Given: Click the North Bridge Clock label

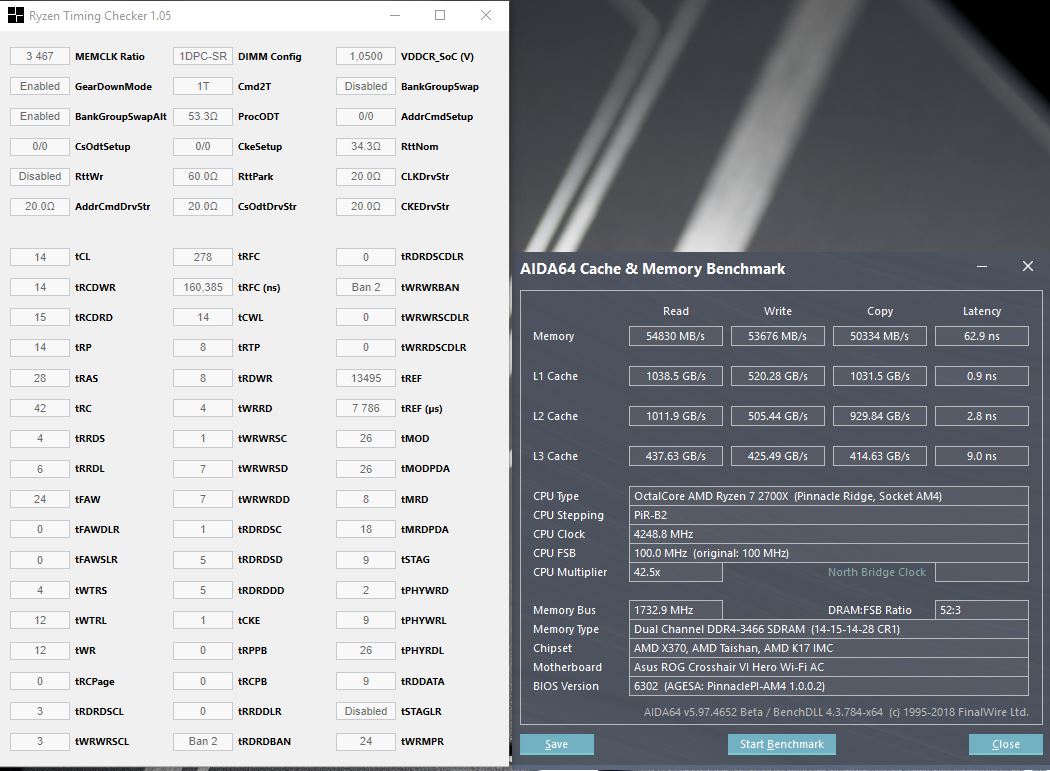Looking at the screenshot, I should pos(877,572).
